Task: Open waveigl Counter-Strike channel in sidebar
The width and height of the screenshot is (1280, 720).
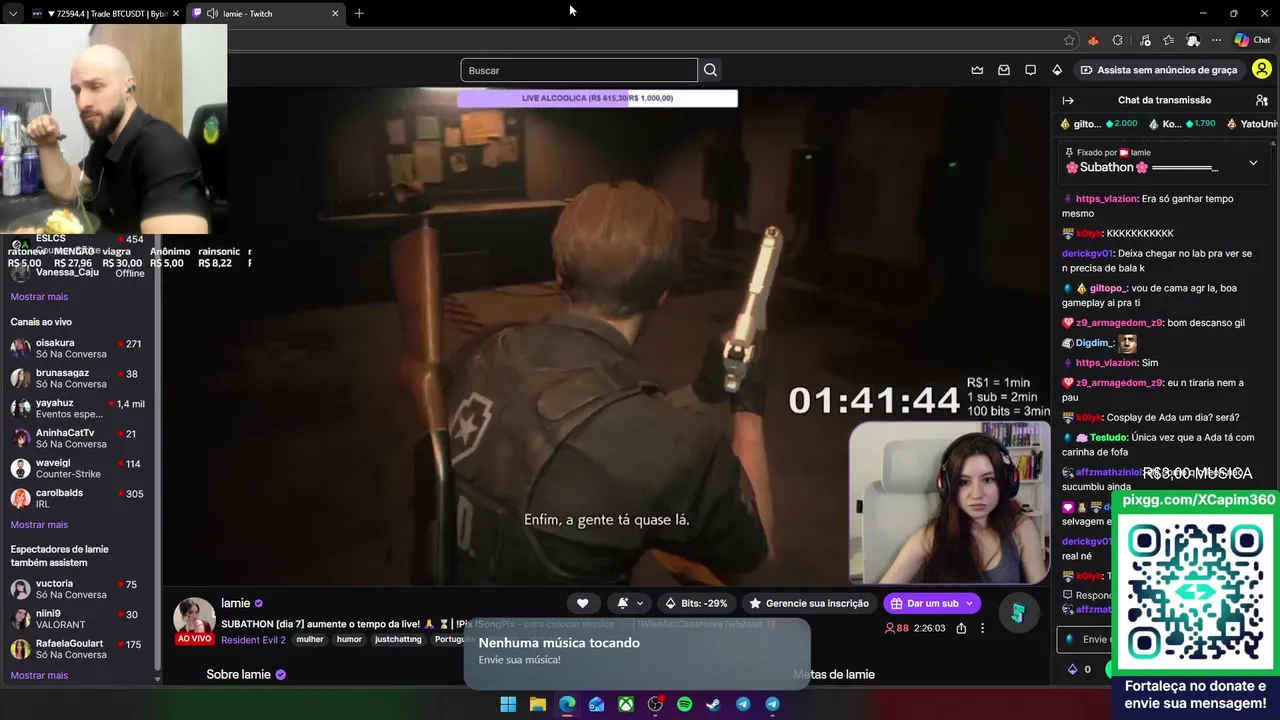Action: click(x=80, y=469)
